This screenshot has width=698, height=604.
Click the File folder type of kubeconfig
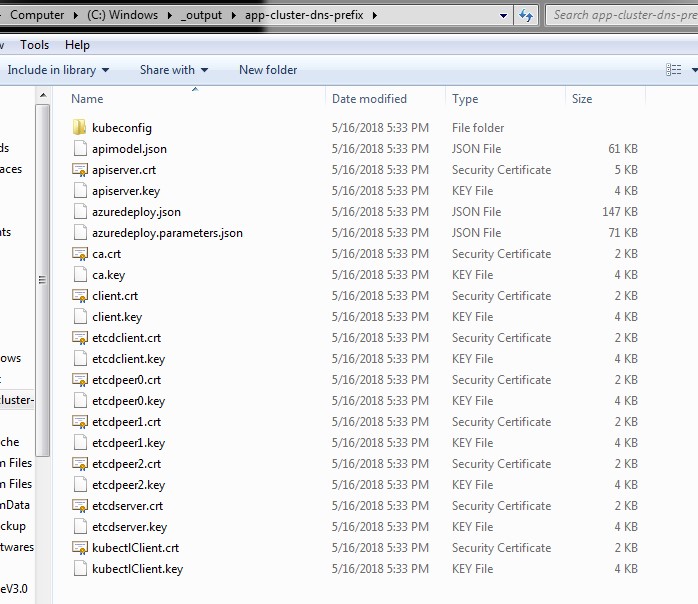coord(478,128)
